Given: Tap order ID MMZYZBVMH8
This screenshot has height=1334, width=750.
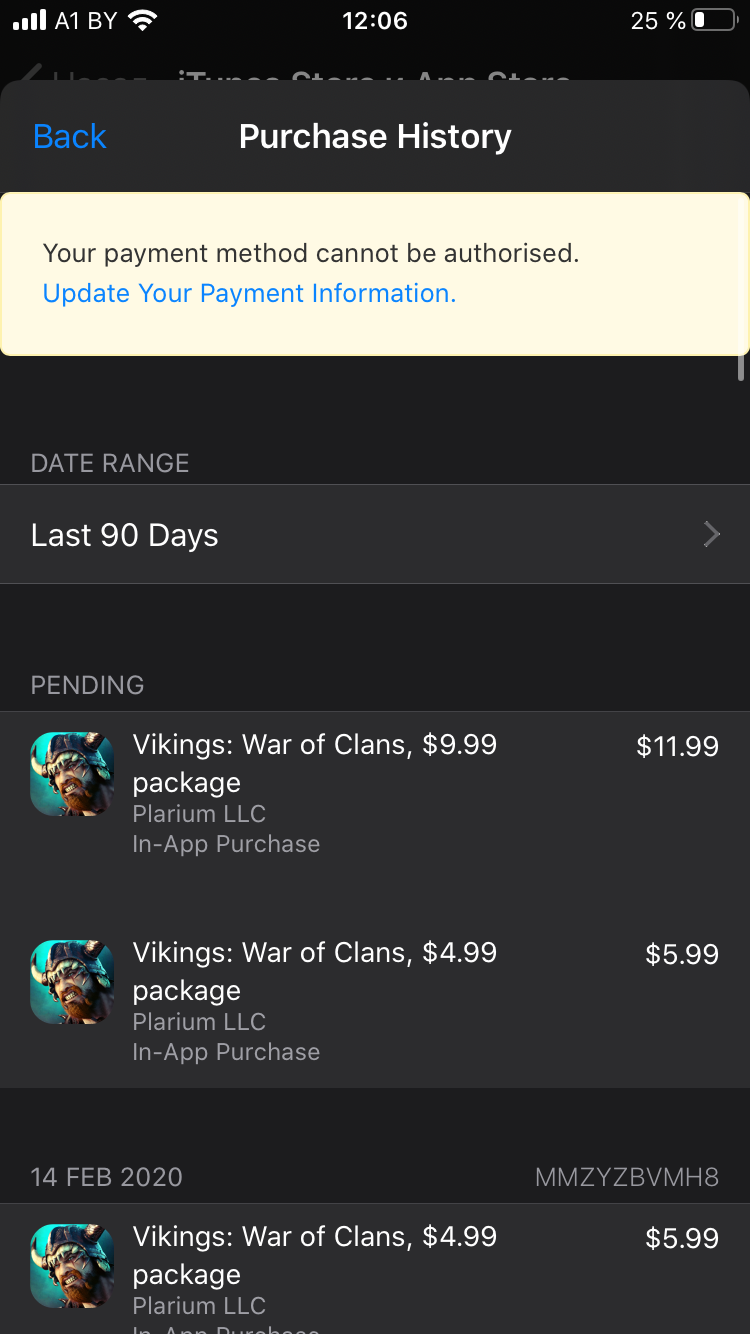Looking at the screenshot, I should 626,1177.
